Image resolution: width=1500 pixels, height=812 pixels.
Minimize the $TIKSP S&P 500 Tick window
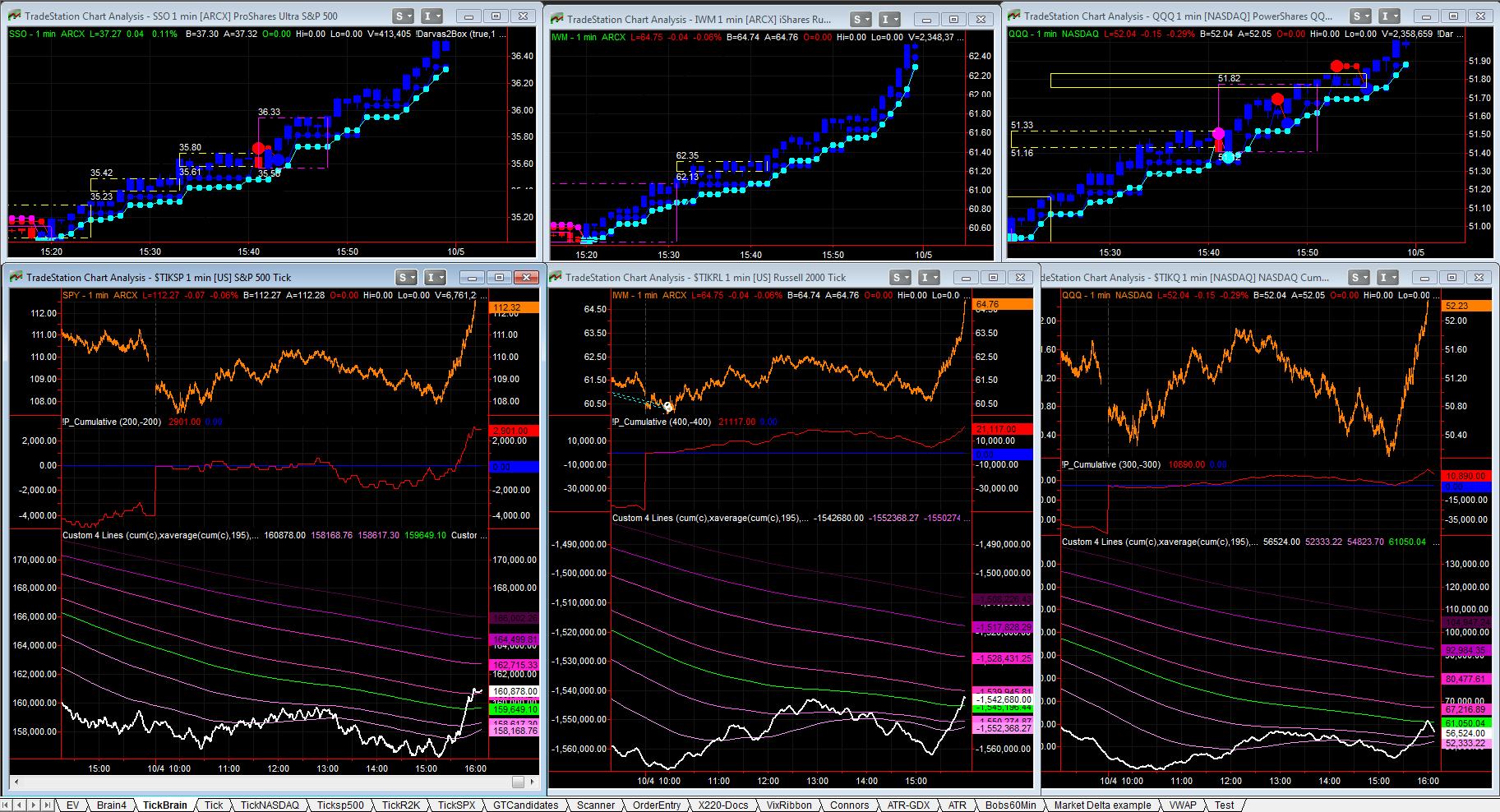coord(471,278)
